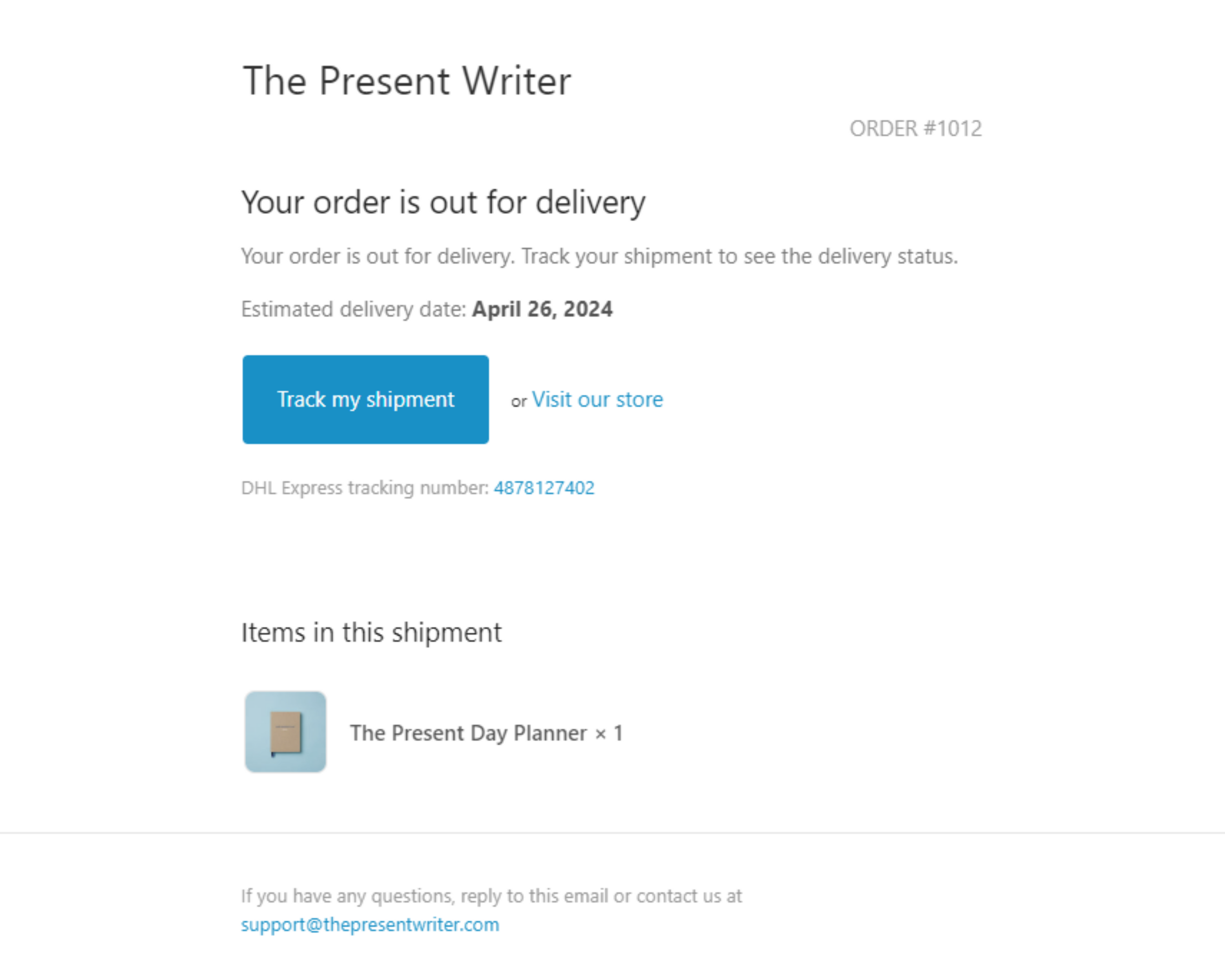The image size is (1225, 980).
Task: Click the word 'or' beside the button
Action: [519, 402]
